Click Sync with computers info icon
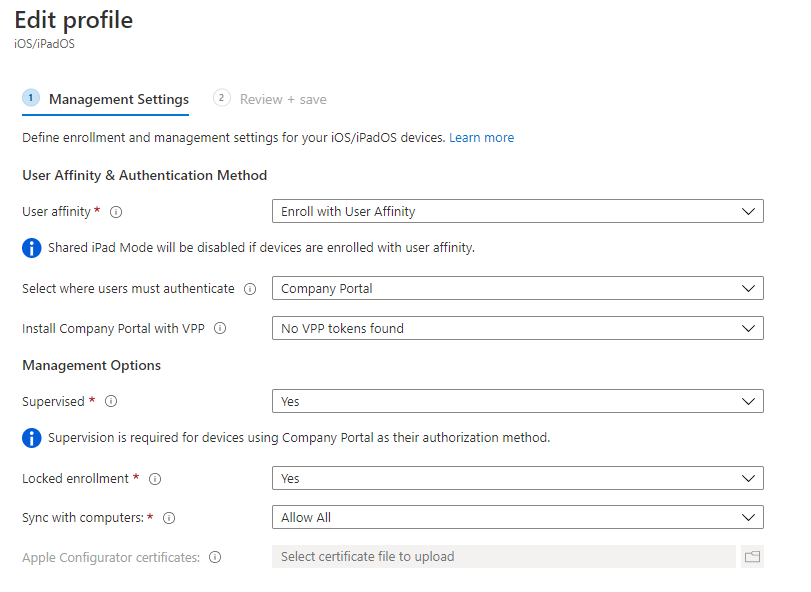Screen dimensions: 811x592 (x=169, y=518)
